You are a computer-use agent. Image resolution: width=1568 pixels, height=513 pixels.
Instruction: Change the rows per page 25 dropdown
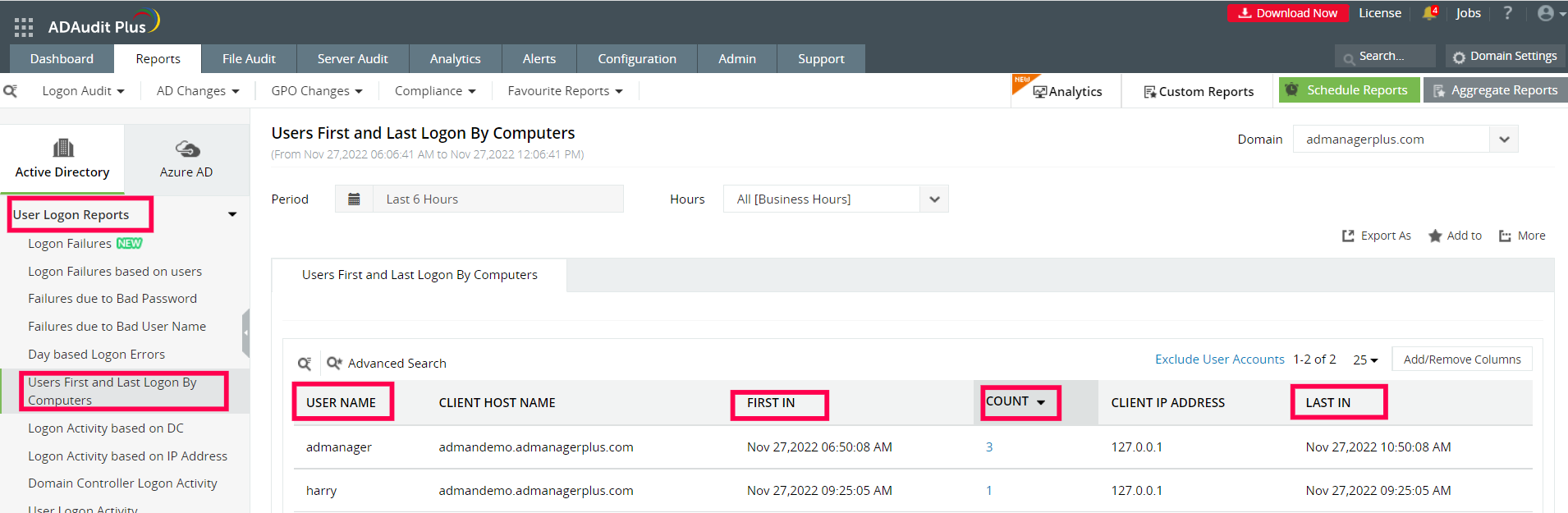point(1365,360)
